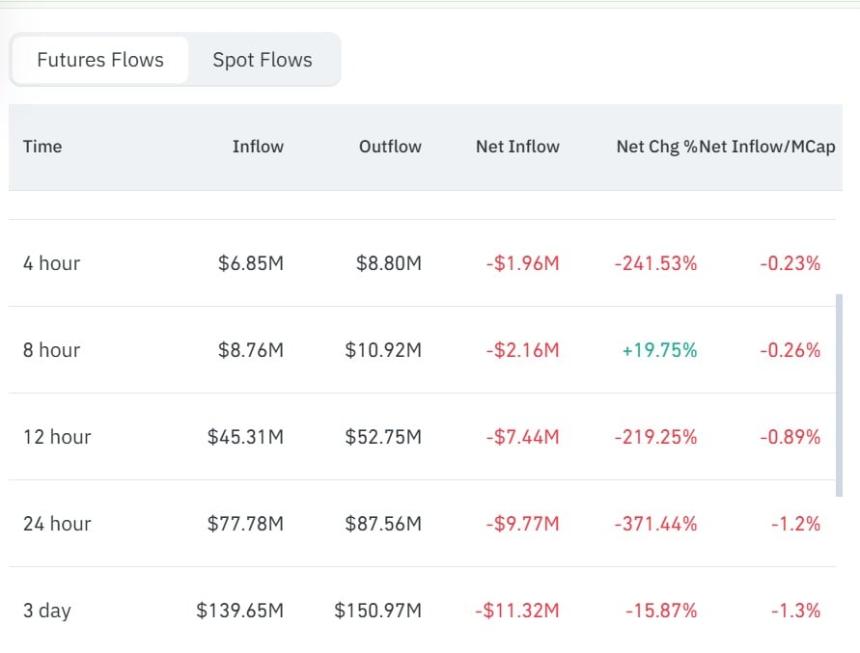Image resolution: width=860 pixels, height=653 pixels.
Task: Click the Time column header
Action: click(42, 146)
